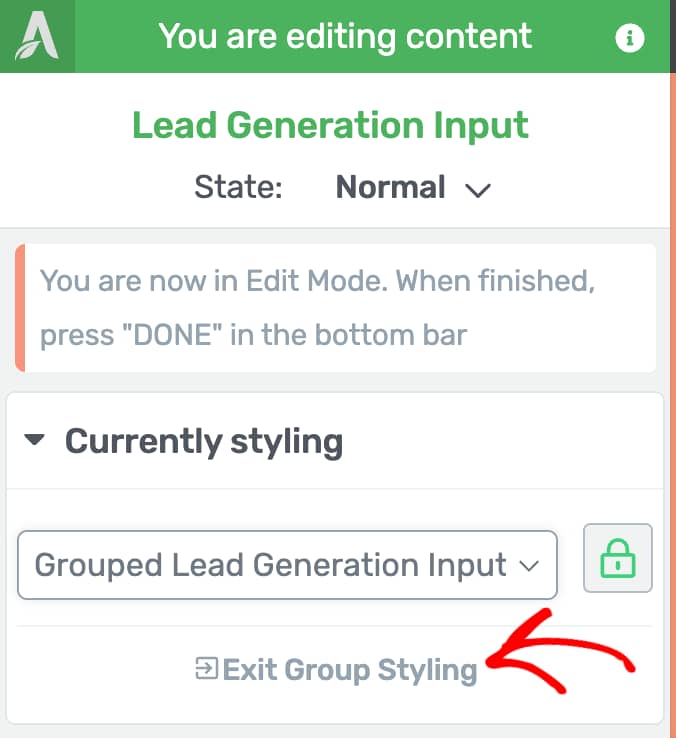Select the Lead Generation Input title

330,125
